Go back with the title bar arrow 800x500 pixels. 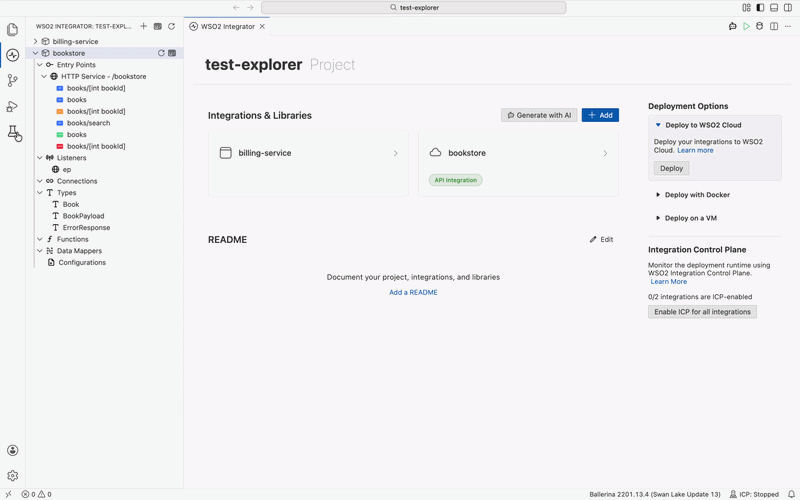point(236,7)
